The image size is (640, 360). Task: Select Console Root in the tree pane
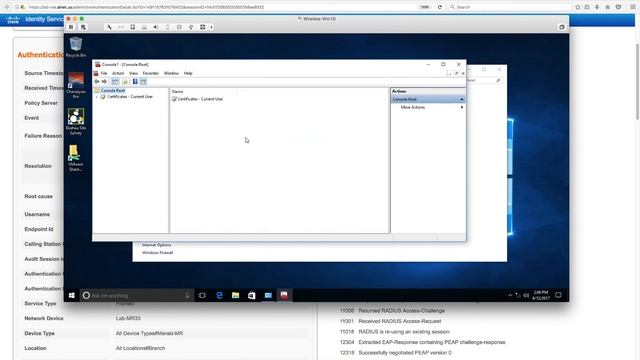(x=113, y=91)
